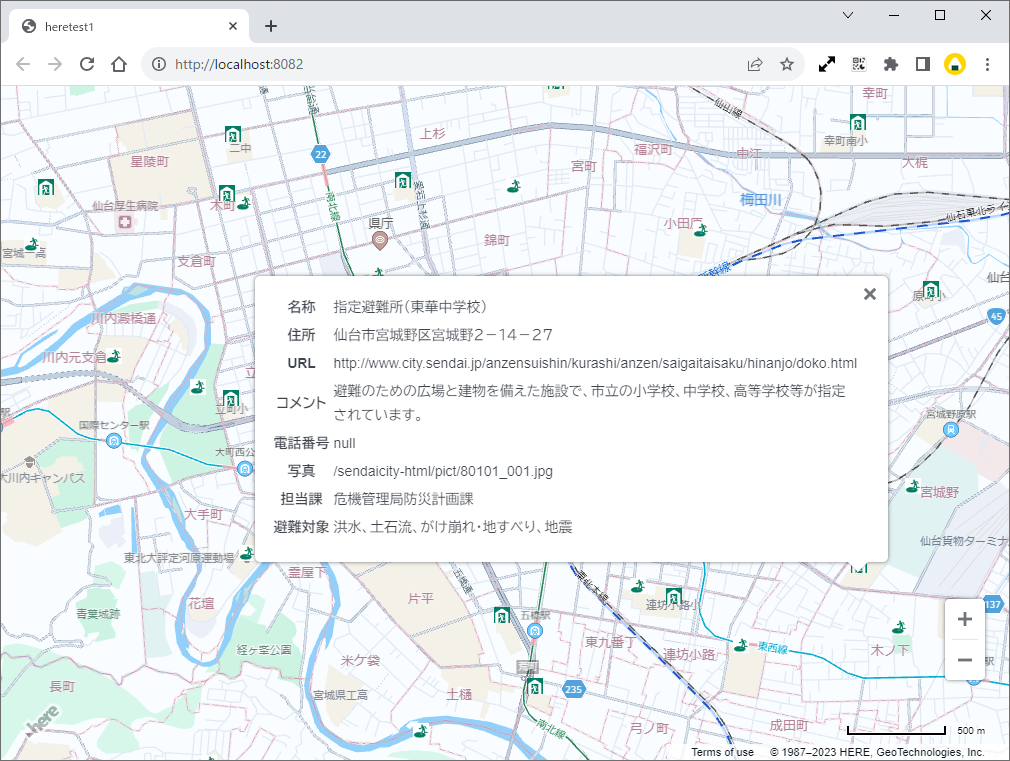The image size is (1010, 761).
Task: Click the yellow profile avatar icon
Action: point(956,63)
